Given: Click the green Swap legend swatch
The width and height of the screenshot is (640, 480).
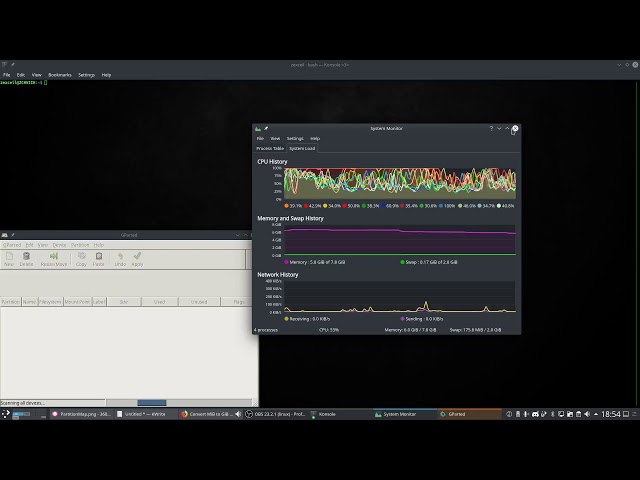Looking at the screenshot, I should [x=402, y=262].
